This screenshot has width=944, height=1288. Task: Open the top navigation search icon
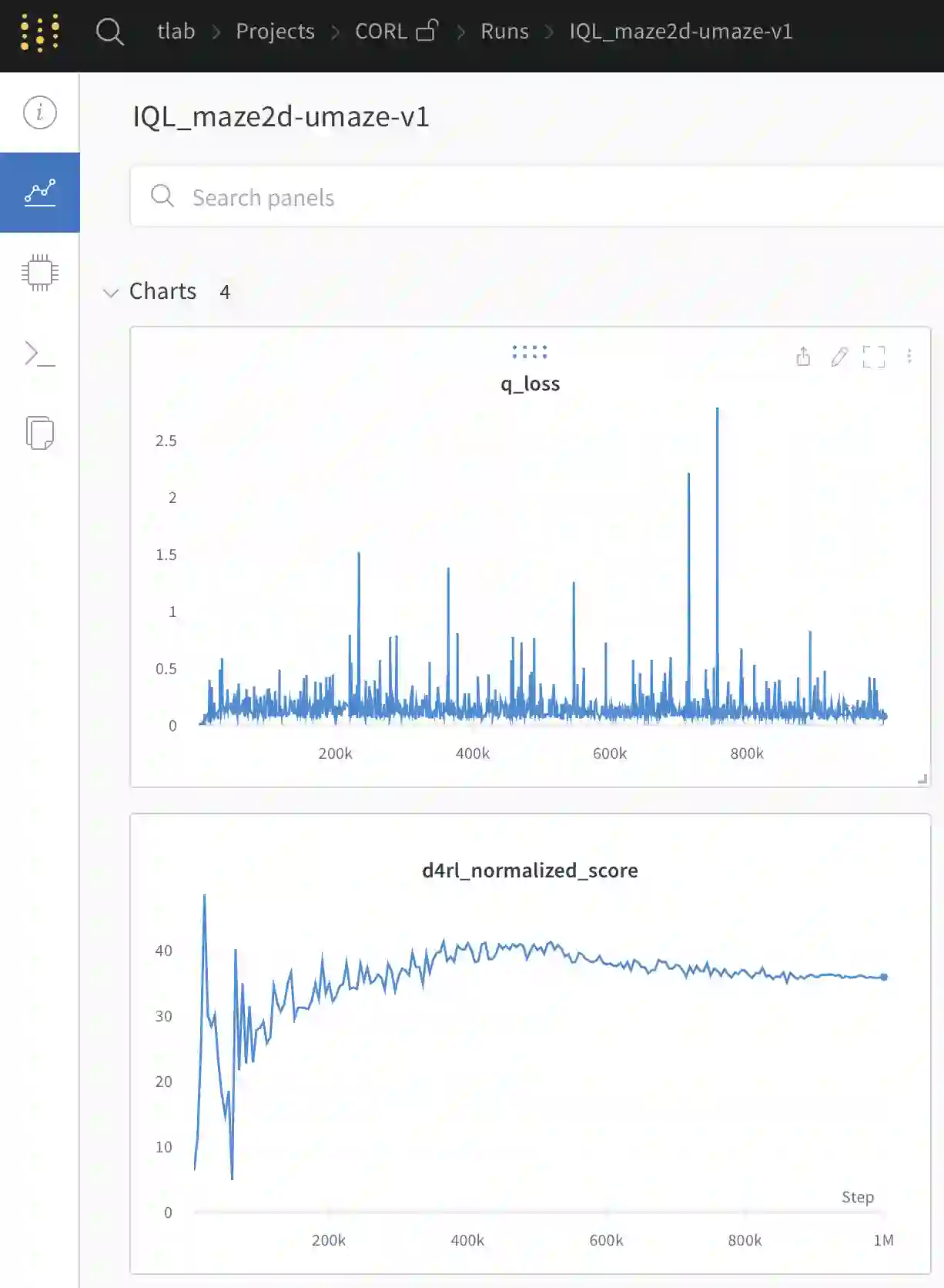pyautogui.click(x=109, y=32)
